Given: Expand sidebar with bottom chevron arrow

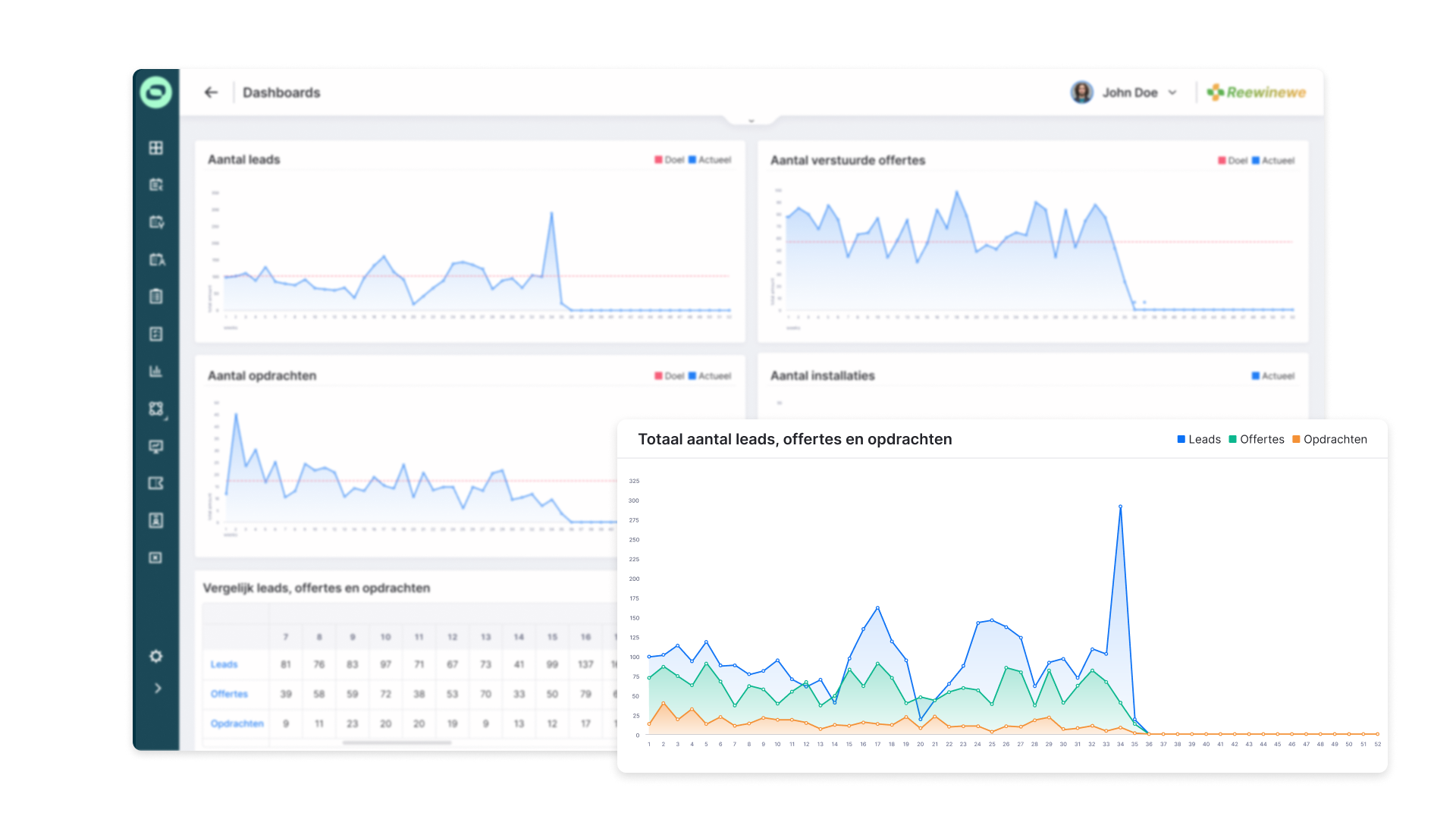Looking at the screenshot, I should click(x=158, y=689).
